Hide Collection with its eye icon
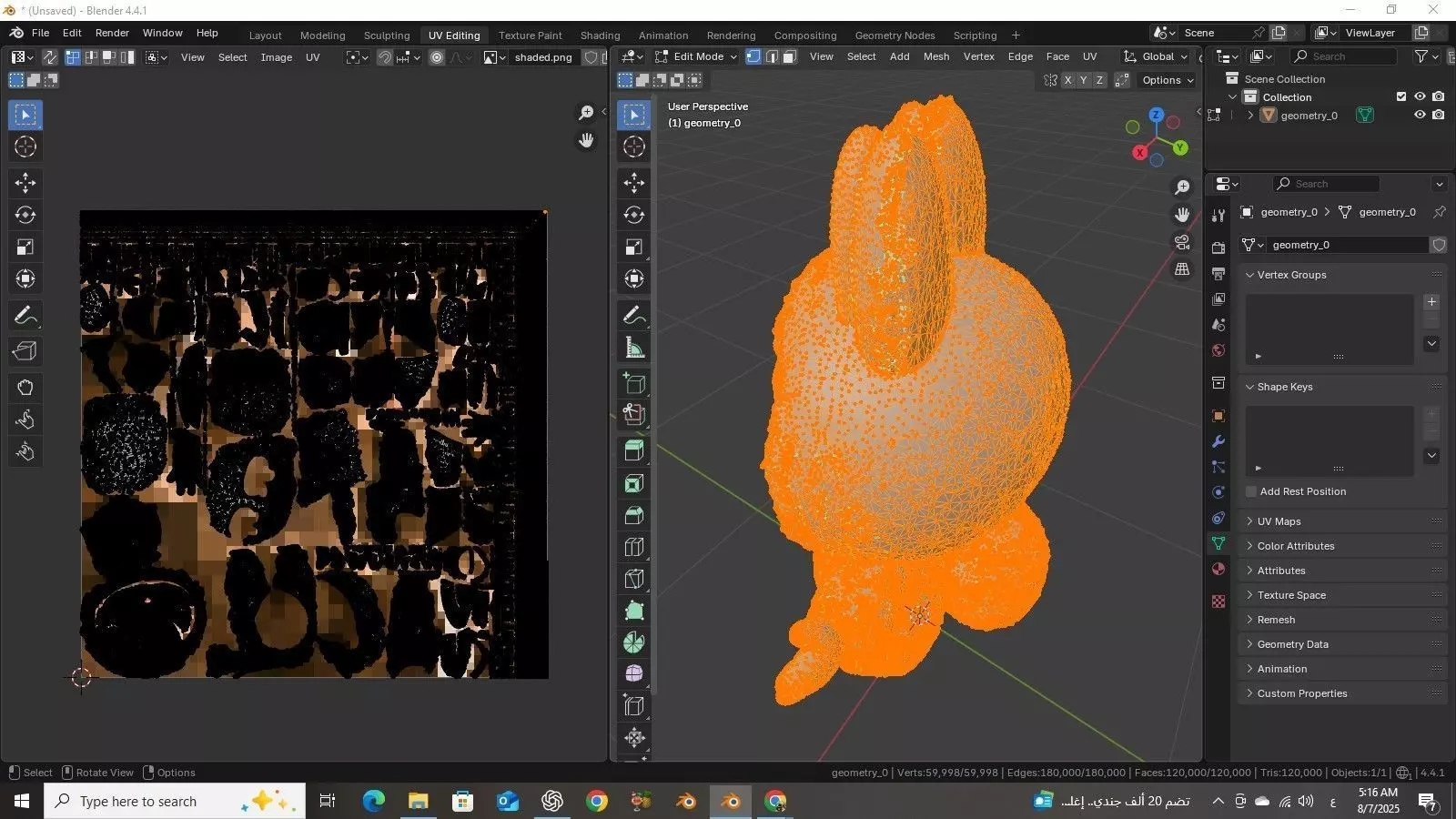Screen dimensions: 1456x819 tap(1420, 96)
